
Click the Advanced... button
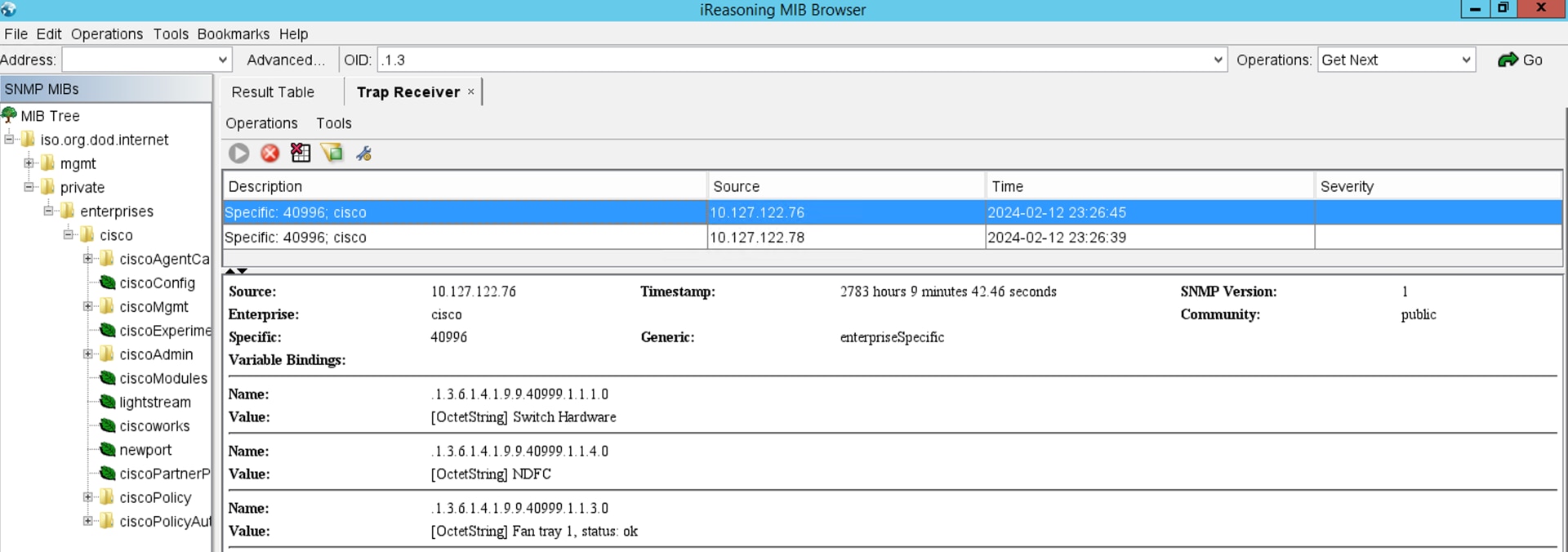click(x=286, y=60)
